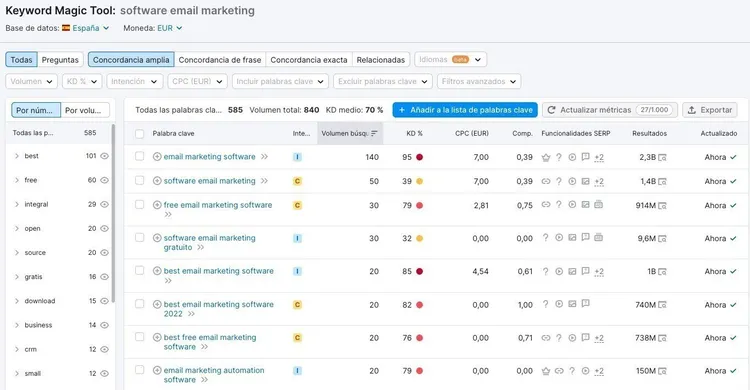Click plus icon beside email marketing software
Viewport: 750px width, 390px height.
(157, 157)
